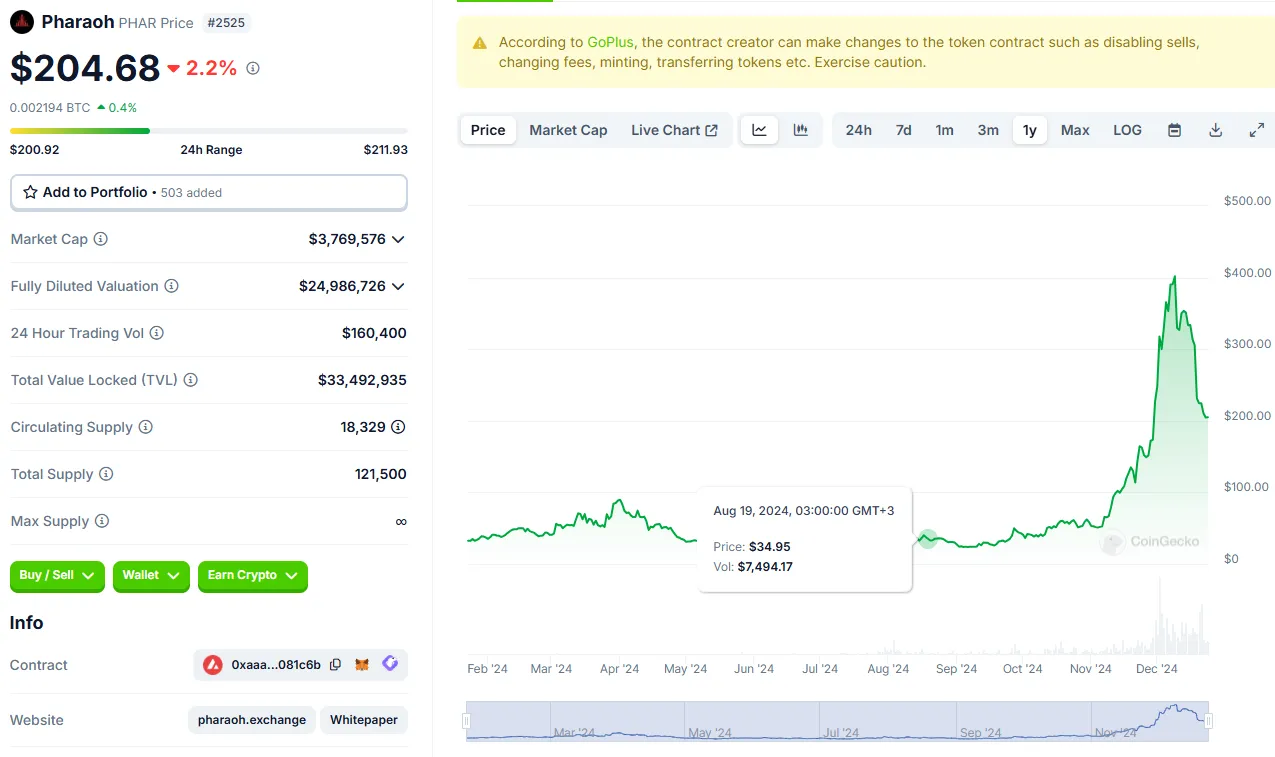Screen dimensions: 1275x757
Task: Open the Whitepaper link
Action: 364,720
